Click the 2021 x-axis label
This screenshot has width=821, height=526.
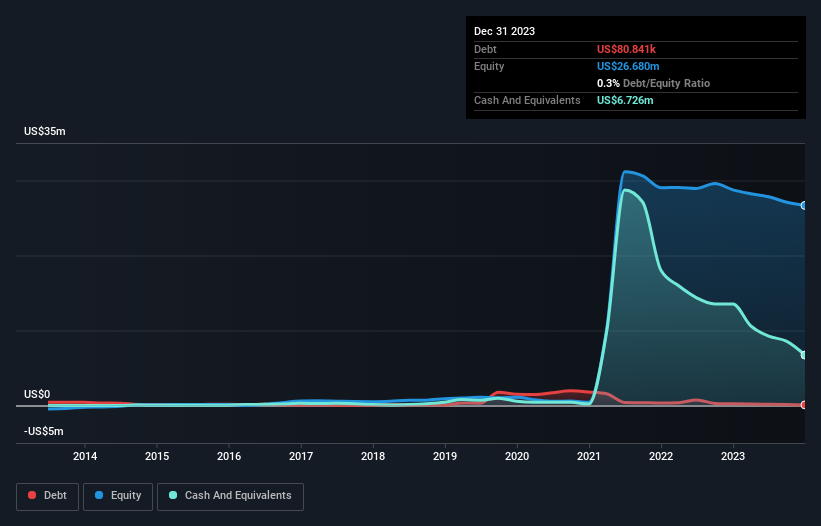[589, 456]
